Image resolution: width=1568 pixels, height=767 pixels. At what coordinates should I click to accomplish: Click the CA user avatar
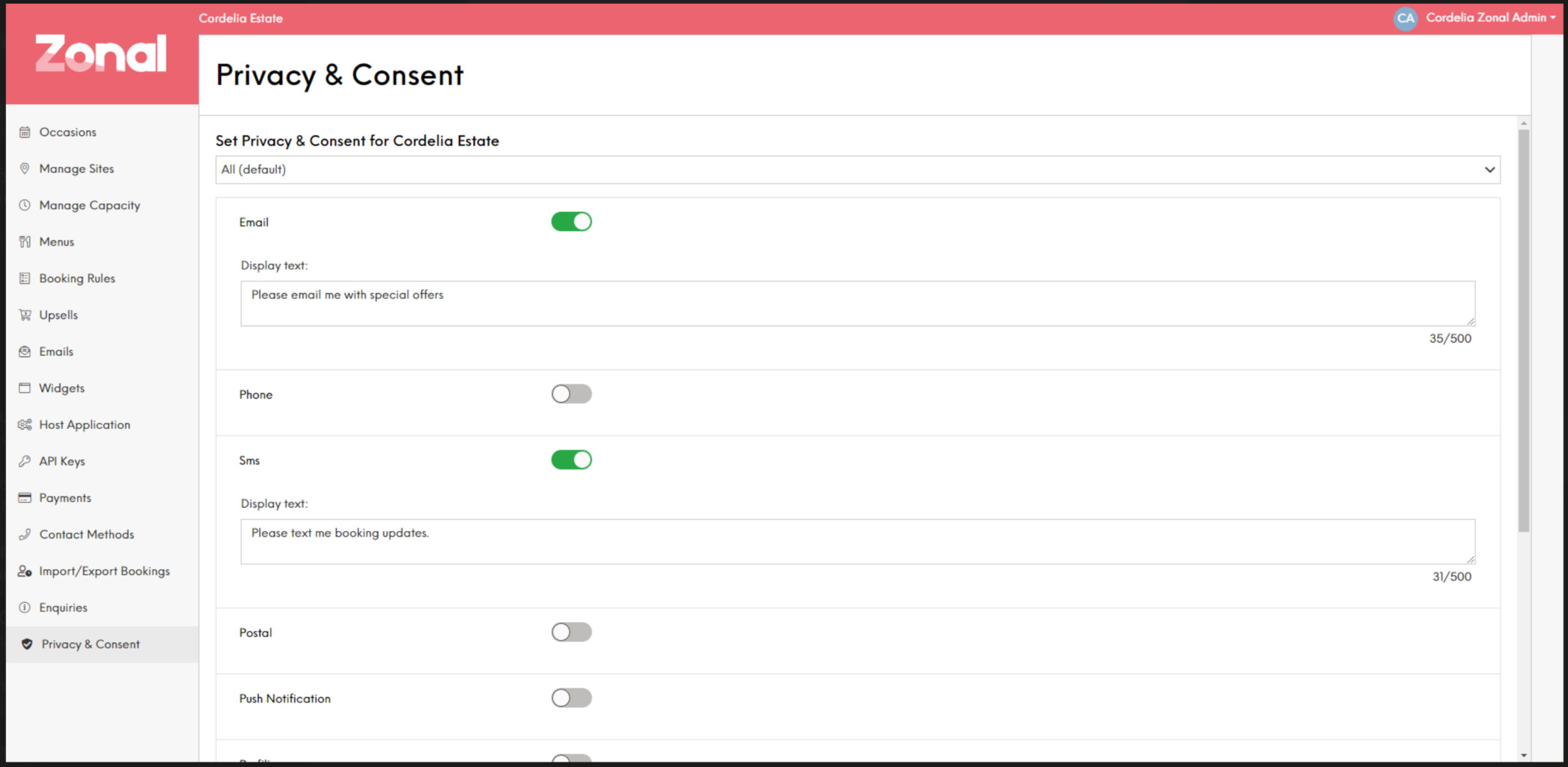tap(1405, 19)
